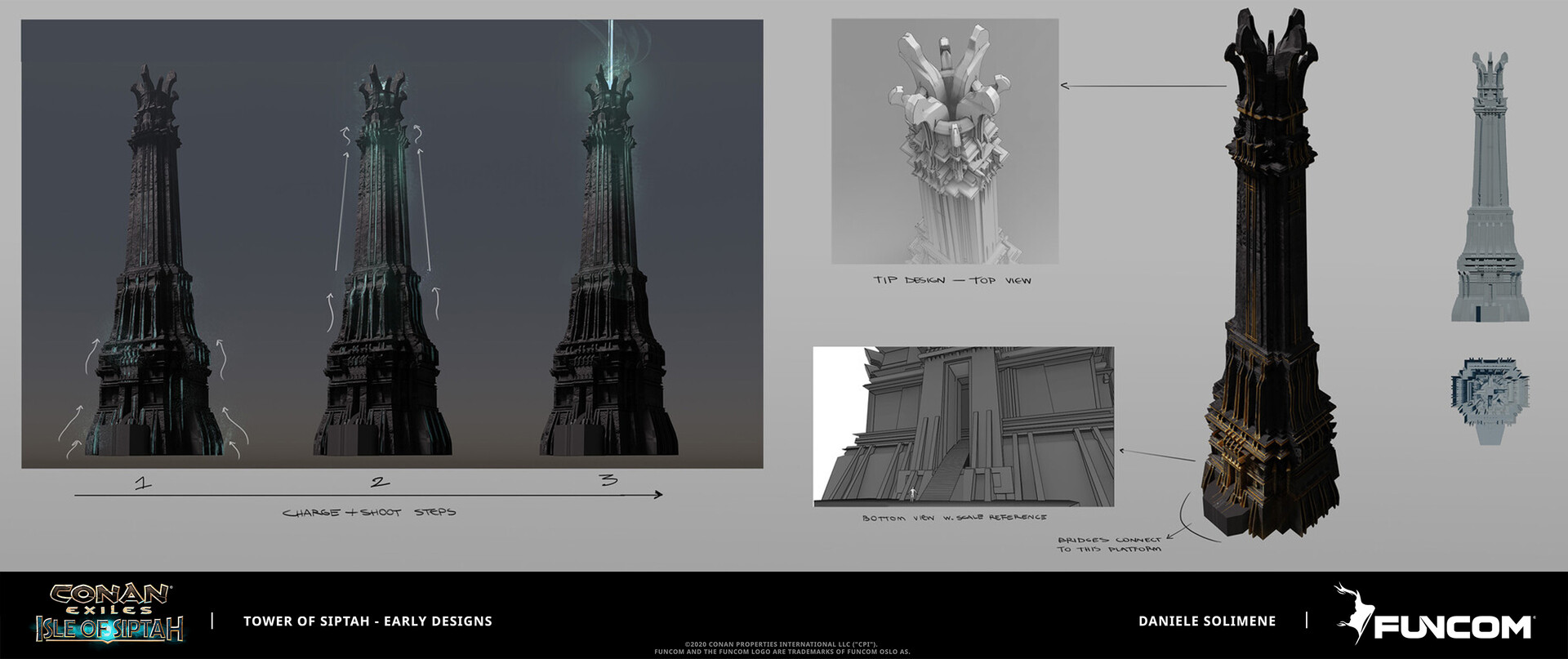Select the "TOWER OF SIPTAH - EARLY DESIGNS" title
The height and width of the screenshot is (659, 1568).
367,621
